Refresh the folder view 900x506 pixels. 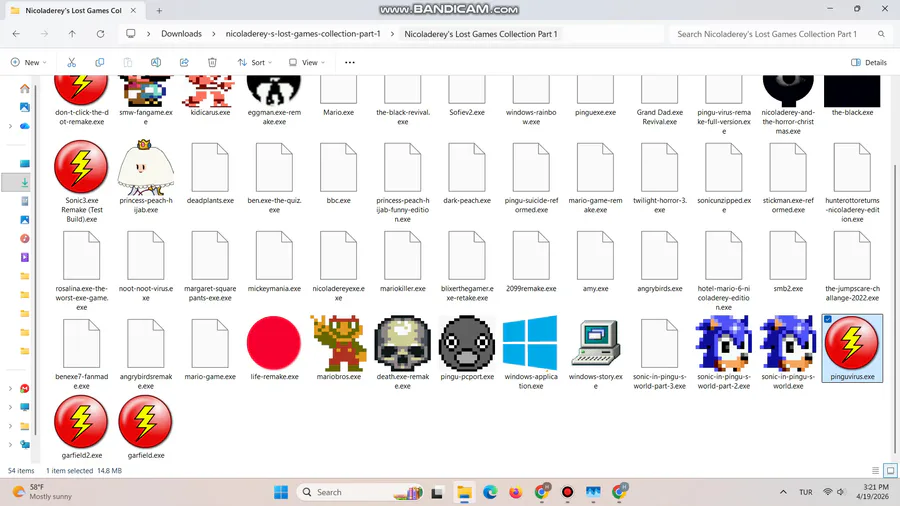(x=100, y=34)
